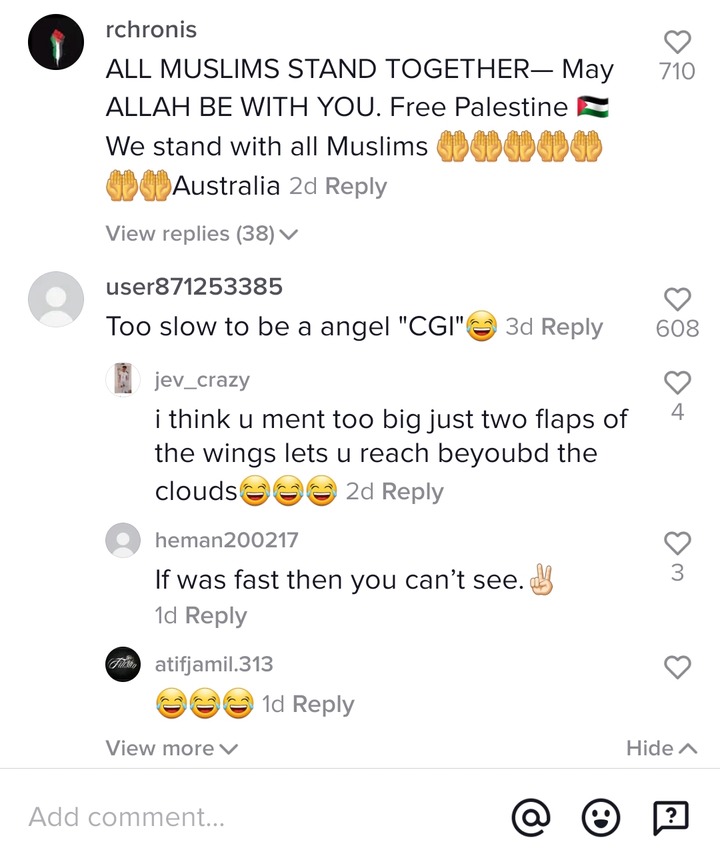Expand View more replies
The height and width of the screenshot is (866, 720).
point(172,748)
